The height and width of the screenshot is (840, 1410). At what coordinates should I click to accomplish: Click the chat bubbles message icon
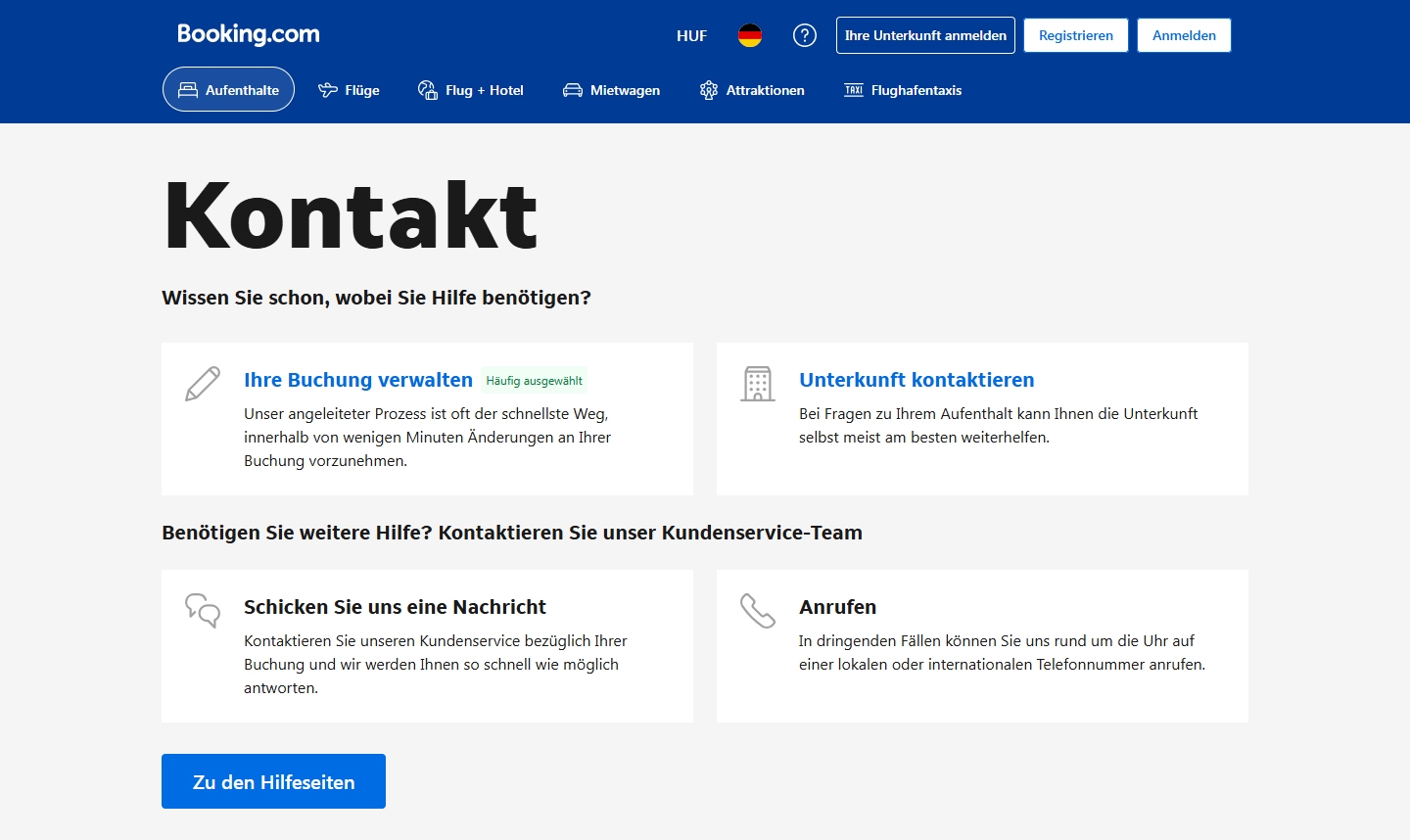tap(203, 610)
